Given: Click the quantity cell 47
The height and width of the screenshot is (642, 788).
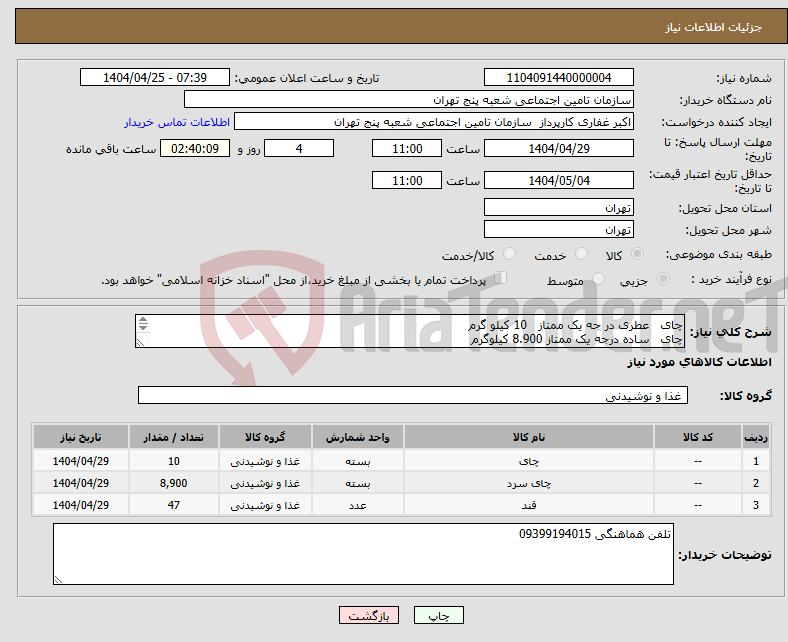Looking at the screenshot, I should 173,505.
